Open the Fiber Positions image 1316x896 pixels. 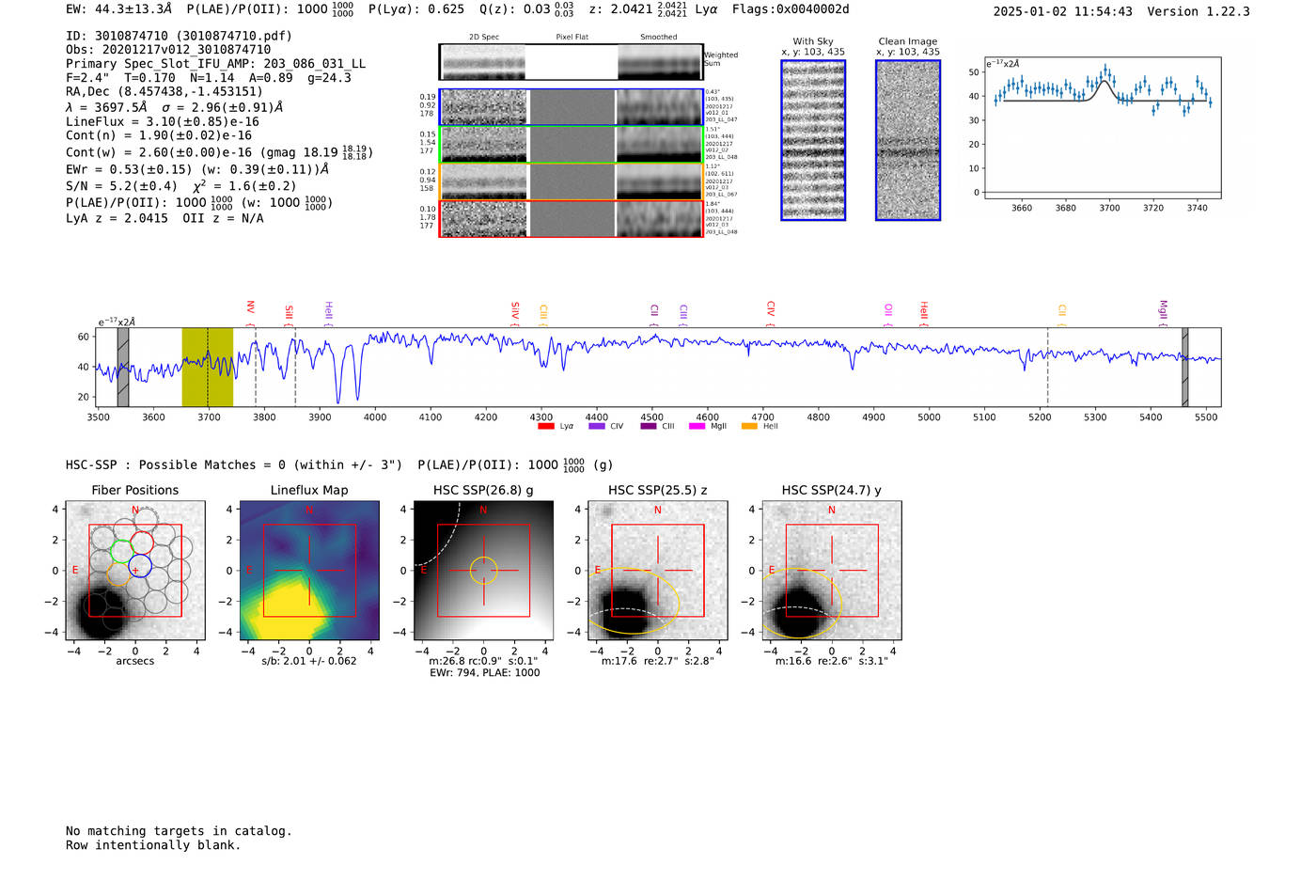click(x=135, y=571)
